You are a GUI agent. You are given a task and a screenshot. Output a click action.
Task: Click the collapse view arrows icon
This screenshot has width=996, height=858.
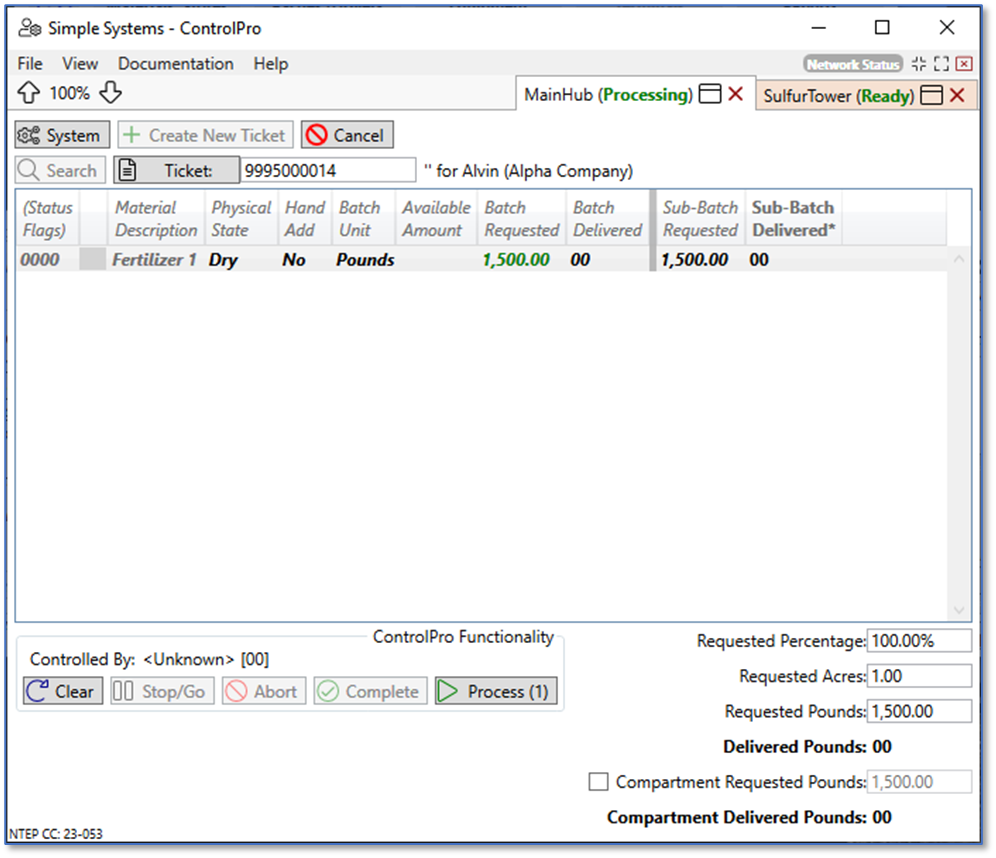919,65
